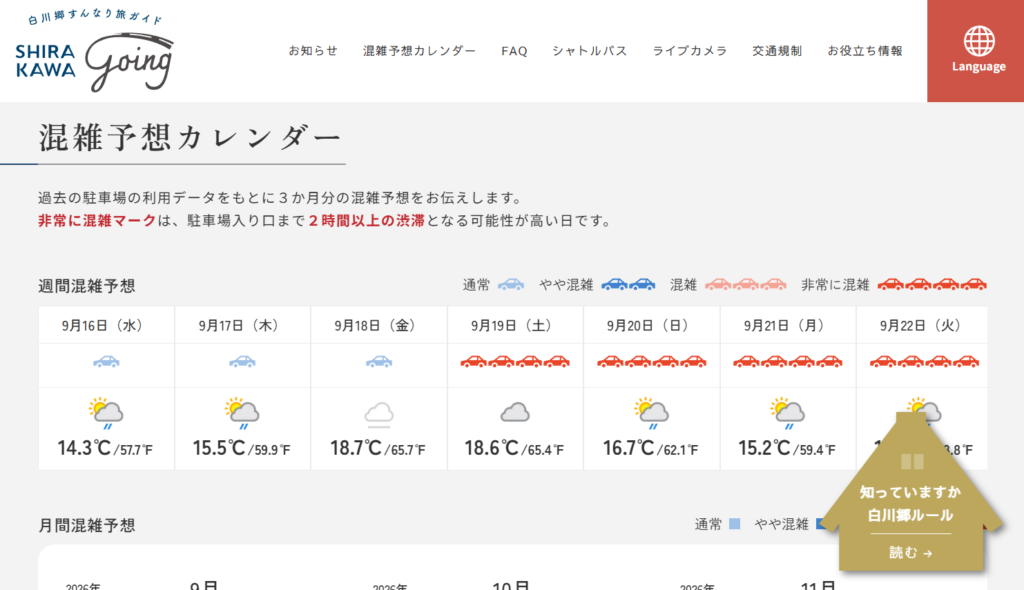Open the 交通規制 menu item
The height and width of the screenshot is (590, 1024).
click(777, 51)
